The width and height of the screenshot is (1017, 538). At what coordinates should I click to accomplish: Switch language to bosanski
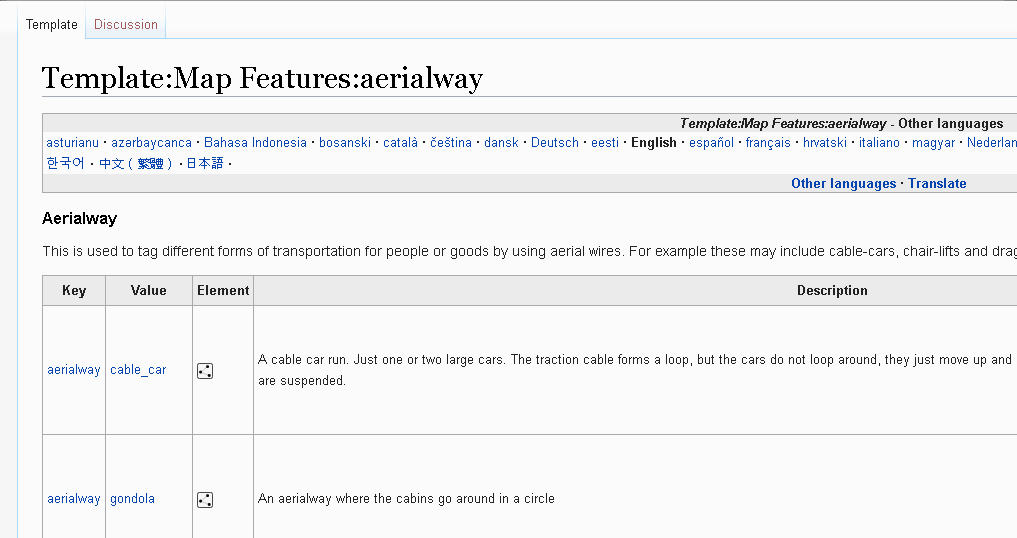pos(345,143)
